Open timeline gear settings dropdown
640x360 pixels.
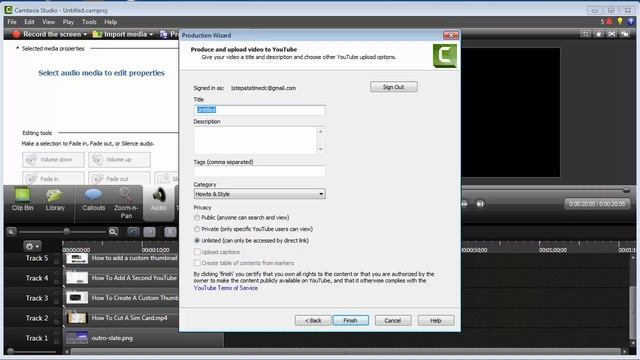click(32, 246)
